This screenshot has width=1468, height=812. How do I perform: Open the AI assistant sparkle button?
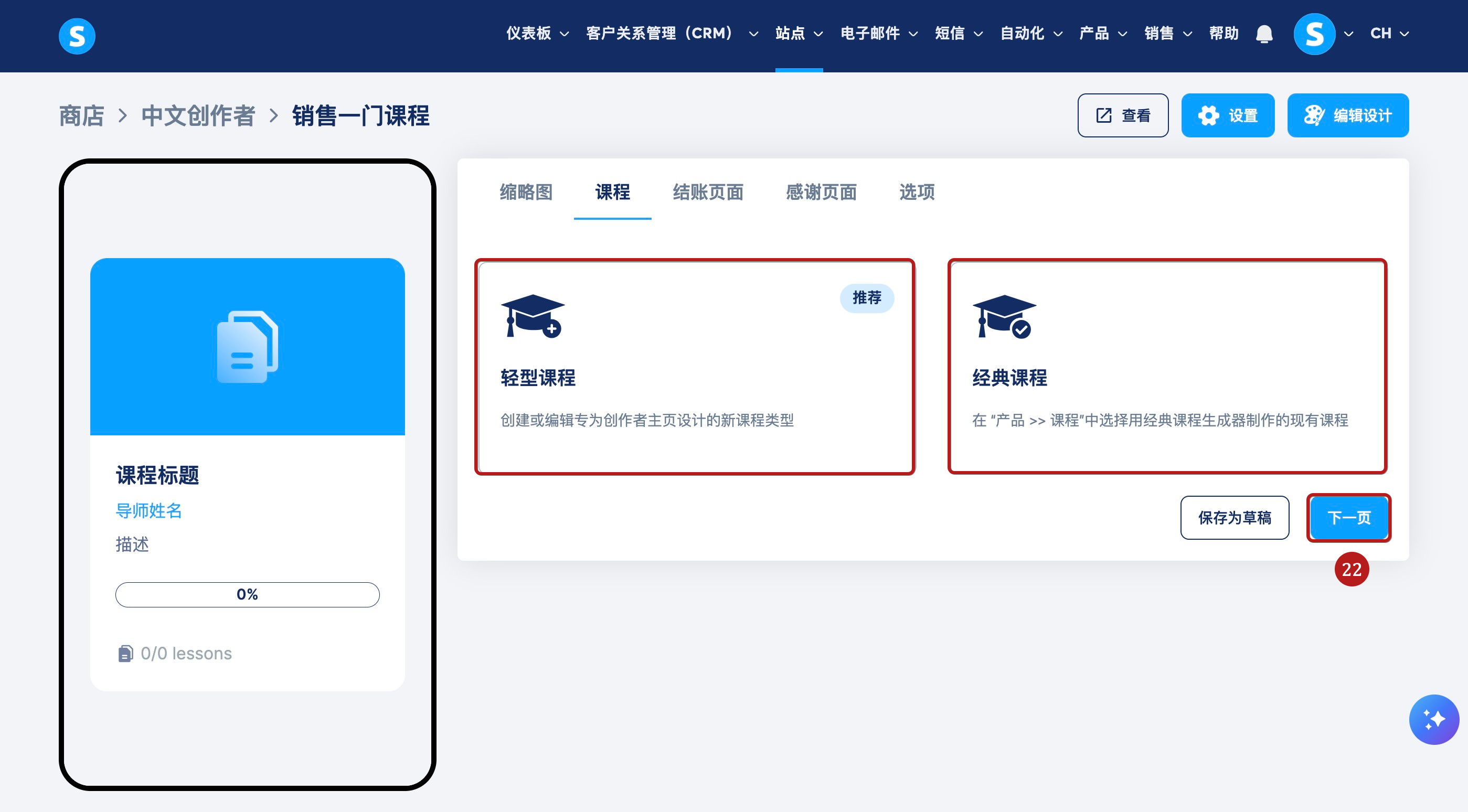click(x=1433, y=719)
